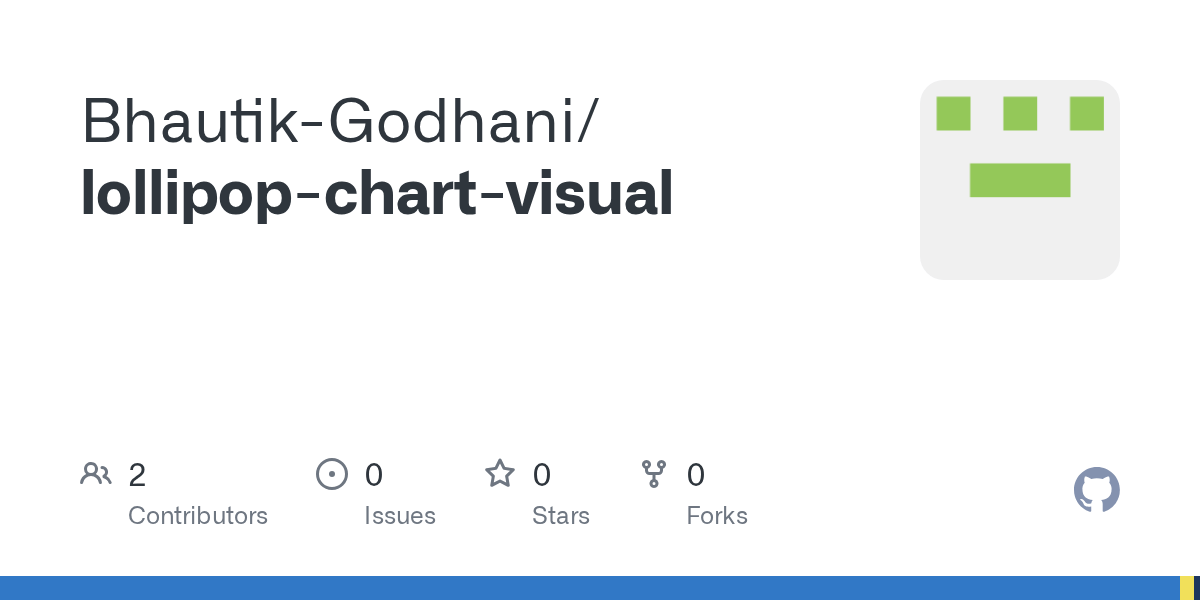Click the Stars star icon

coord(500,474)
